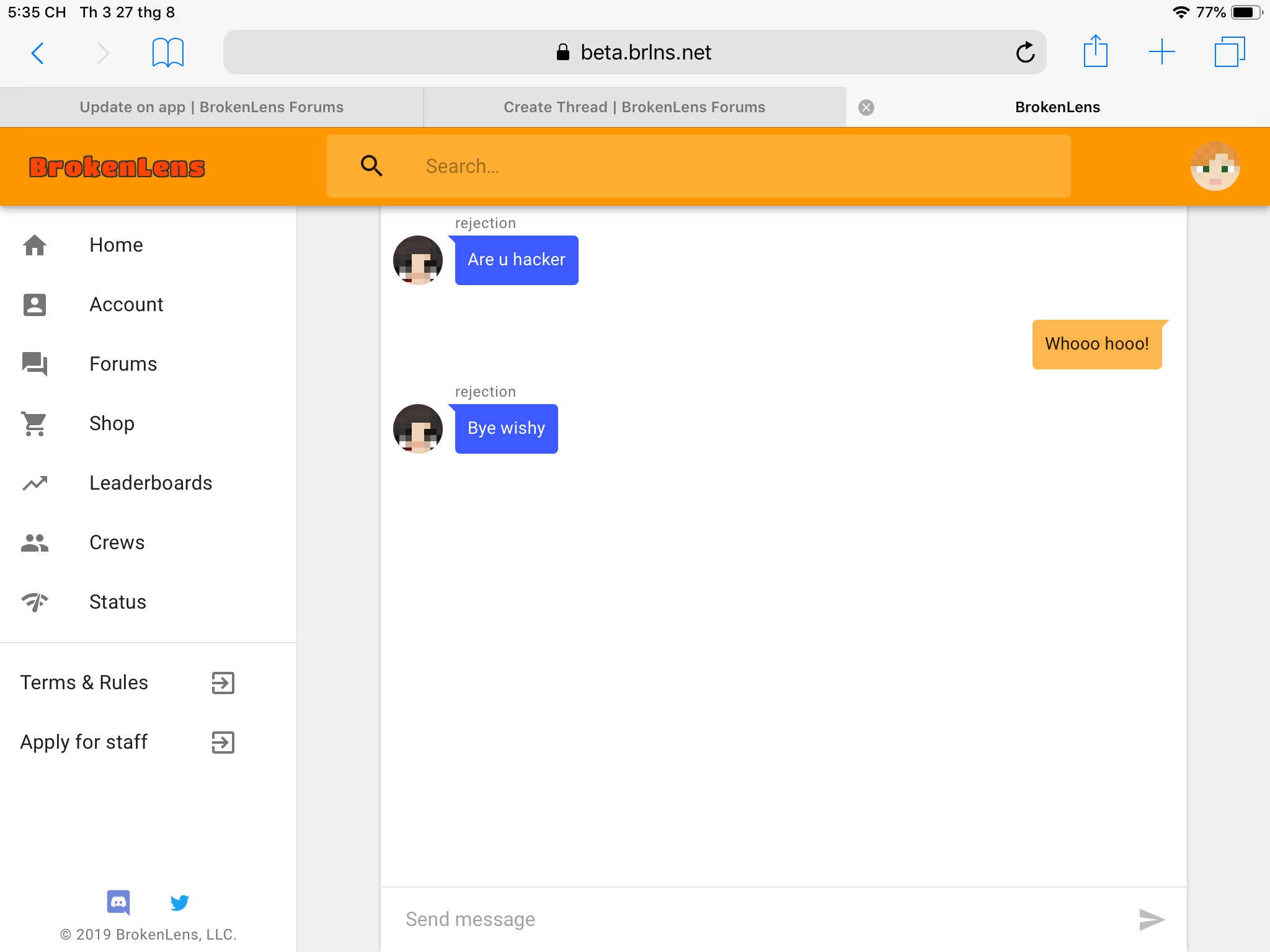The width and height of the screenshot is (1270, 952).
Task: Switch to Update on app tab
Action: click(x=211, y=107)
